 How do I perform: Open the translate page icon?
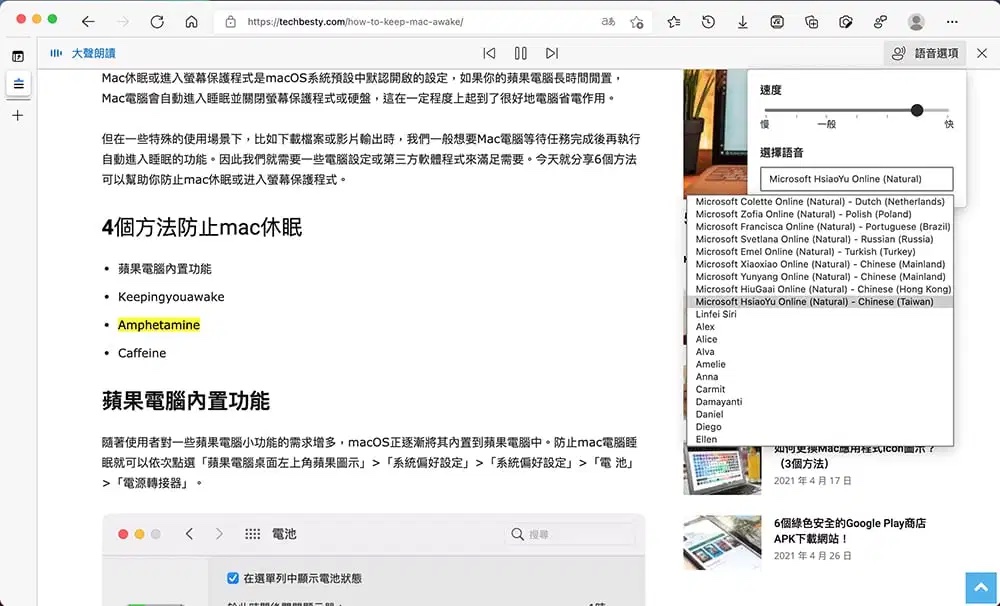608,22
